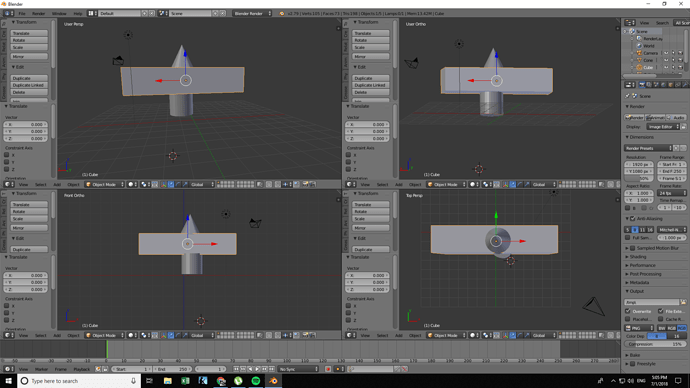Open the World properties tab icon
690x388 pixels.
pos(663,85)
